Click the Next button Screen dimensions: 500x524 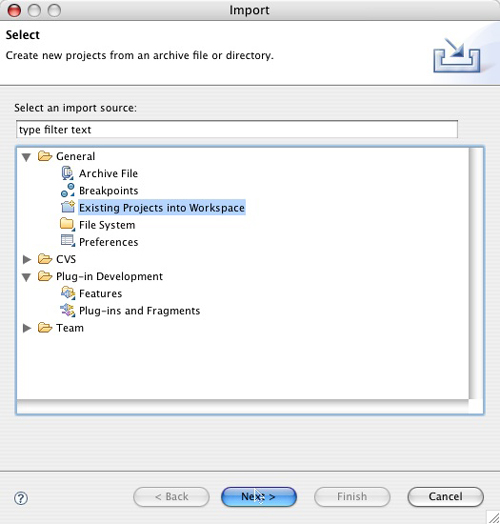259,497
